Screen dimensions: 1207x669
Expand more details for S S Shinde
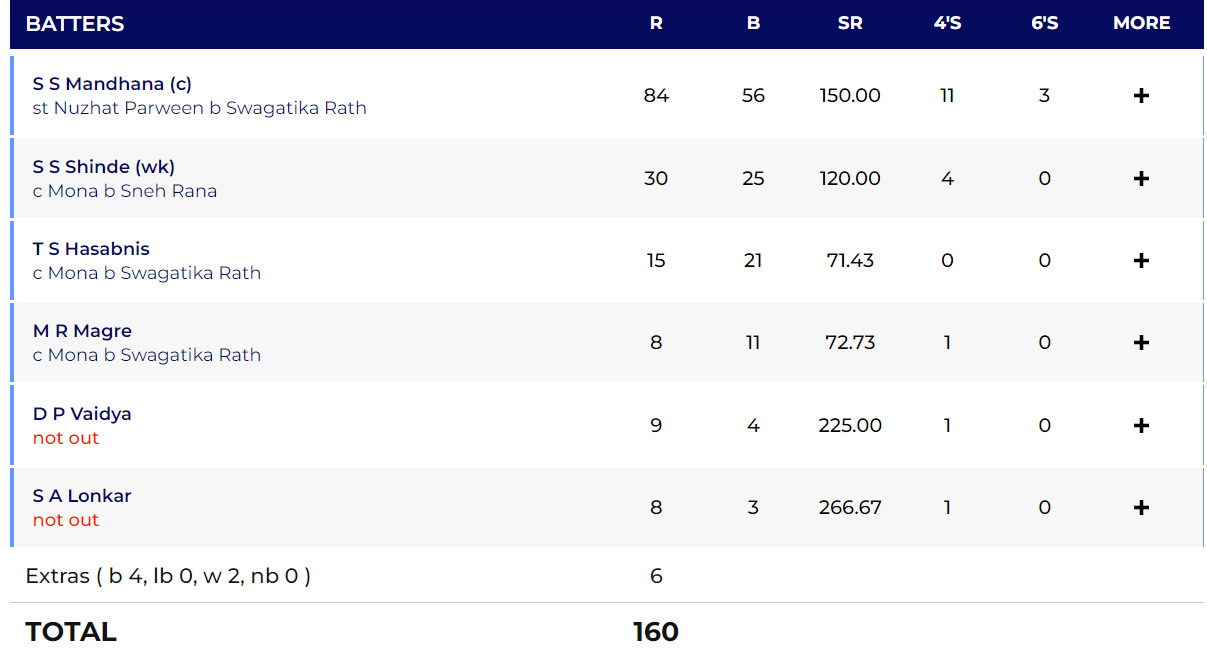1141,179
